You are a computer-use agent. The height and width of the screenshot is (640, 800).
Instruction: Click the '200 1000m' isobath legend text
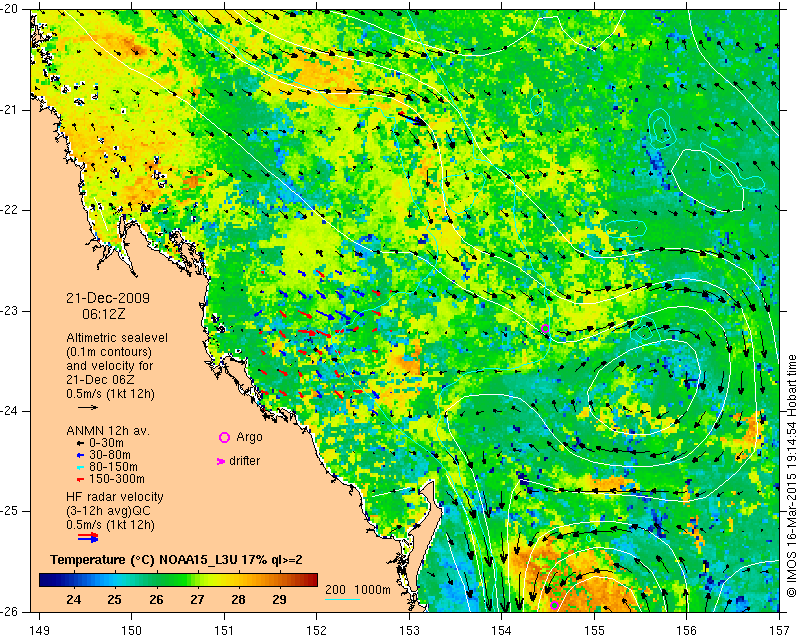358,590
